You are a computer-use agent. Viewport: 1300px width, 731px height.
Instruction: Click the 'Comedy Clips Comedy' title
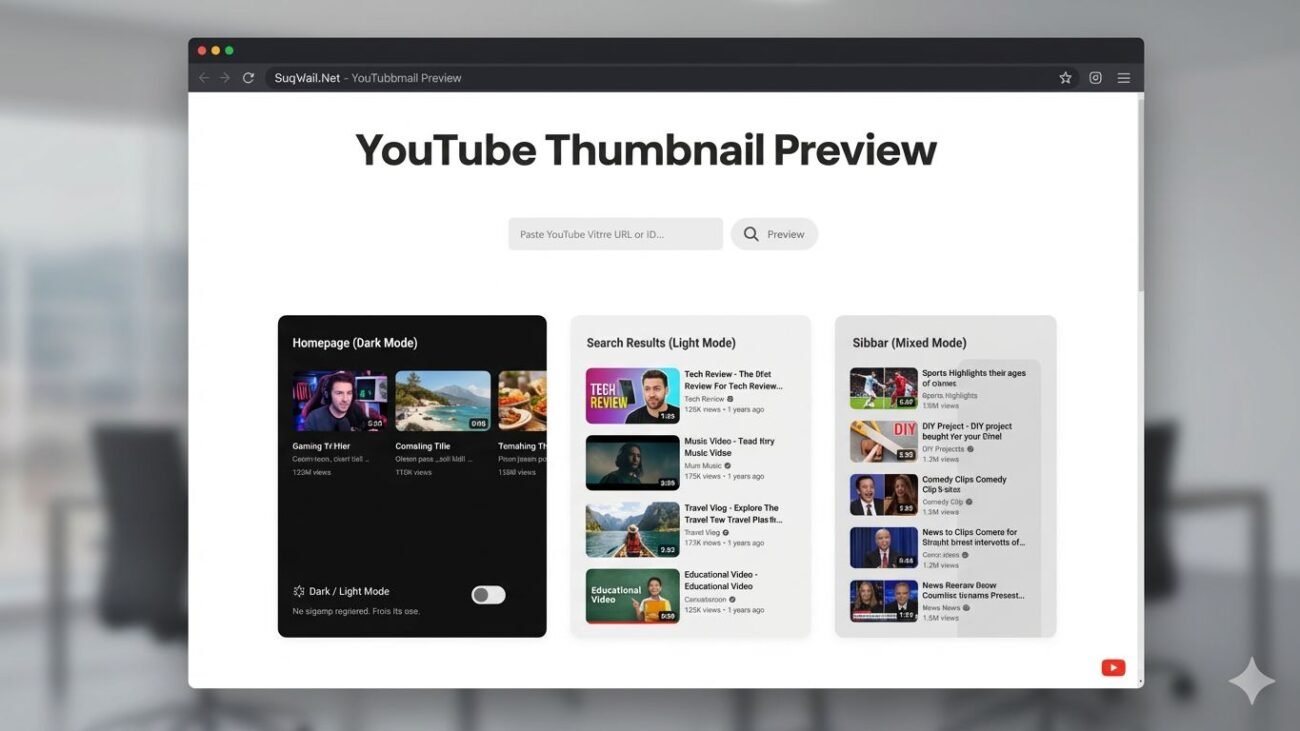click(964, 484)
